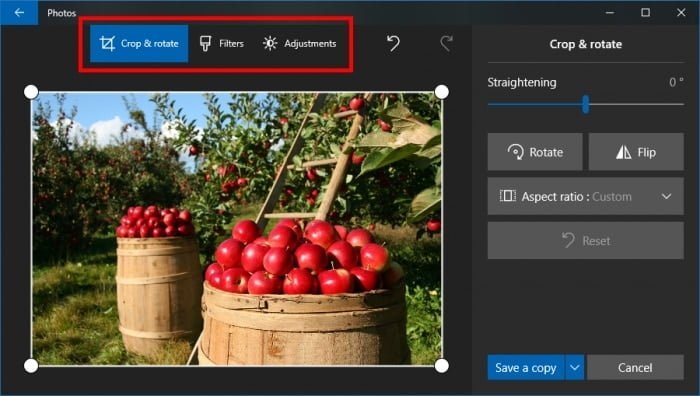Click the Straightening slider handle

tap(585, 104)
